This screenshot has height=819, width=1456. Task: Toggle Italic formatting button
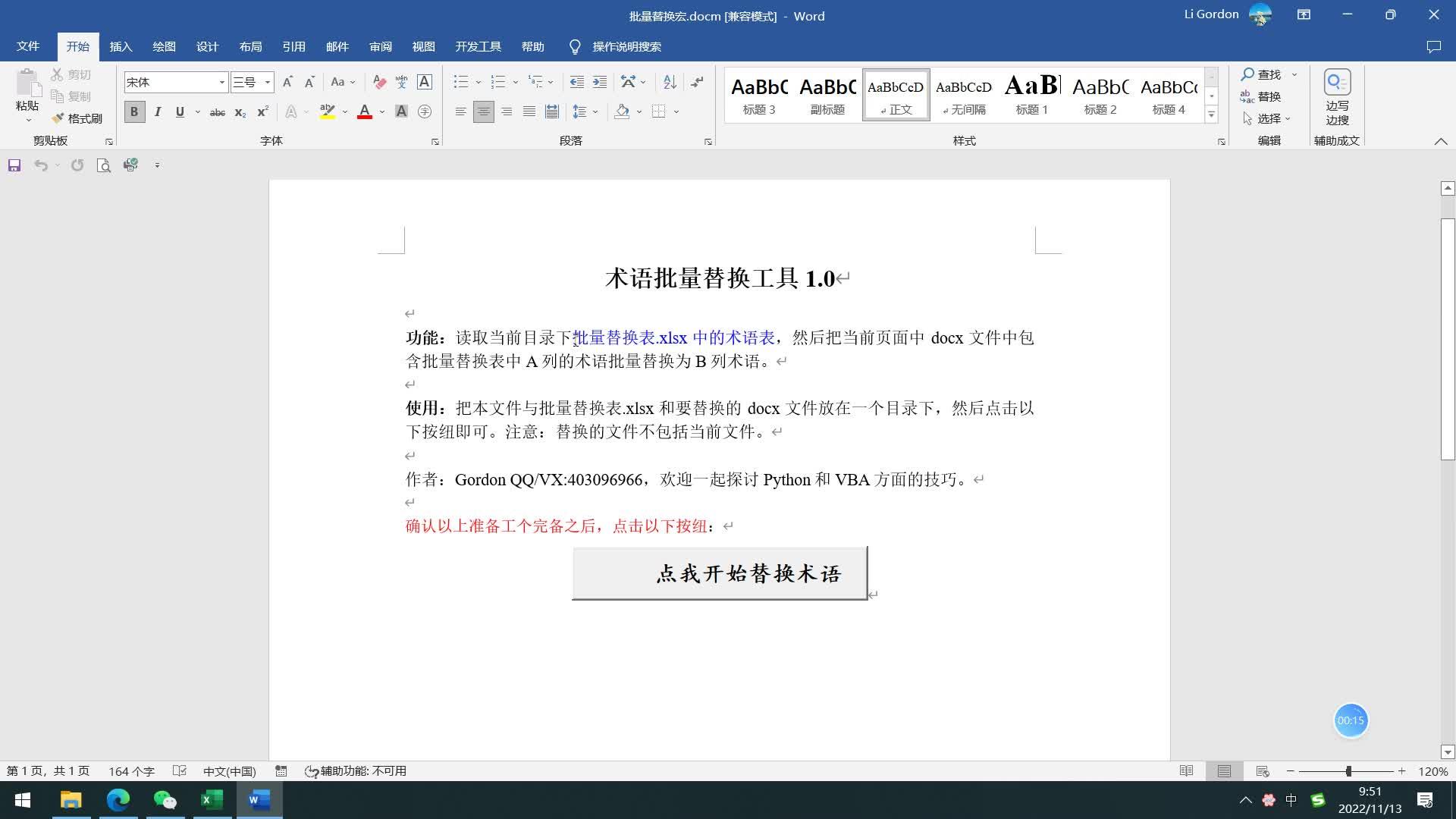158,111
